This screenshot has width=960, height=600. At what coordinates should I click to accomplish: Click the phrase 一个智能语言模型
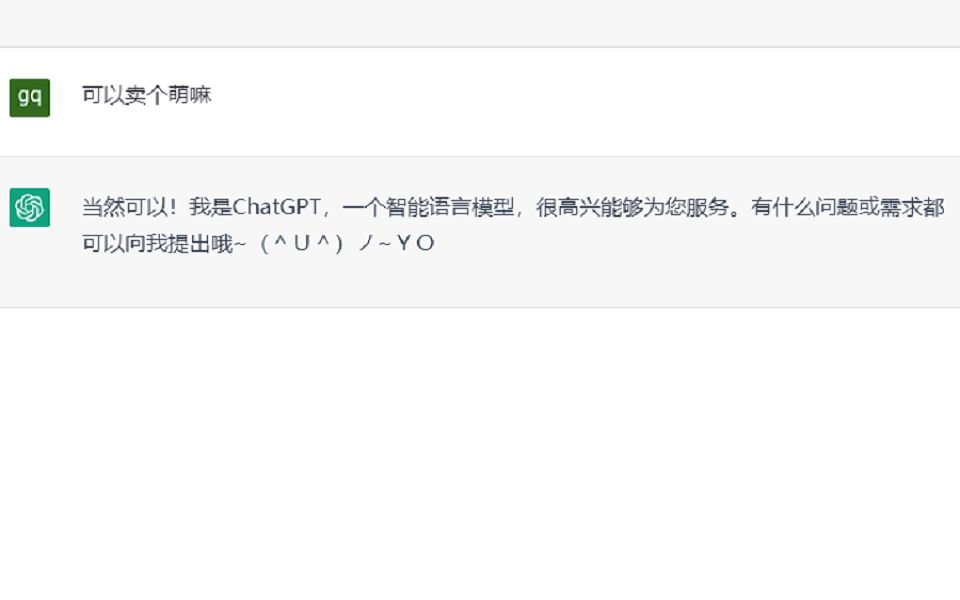pyautogui.click(x=428, y=207)
